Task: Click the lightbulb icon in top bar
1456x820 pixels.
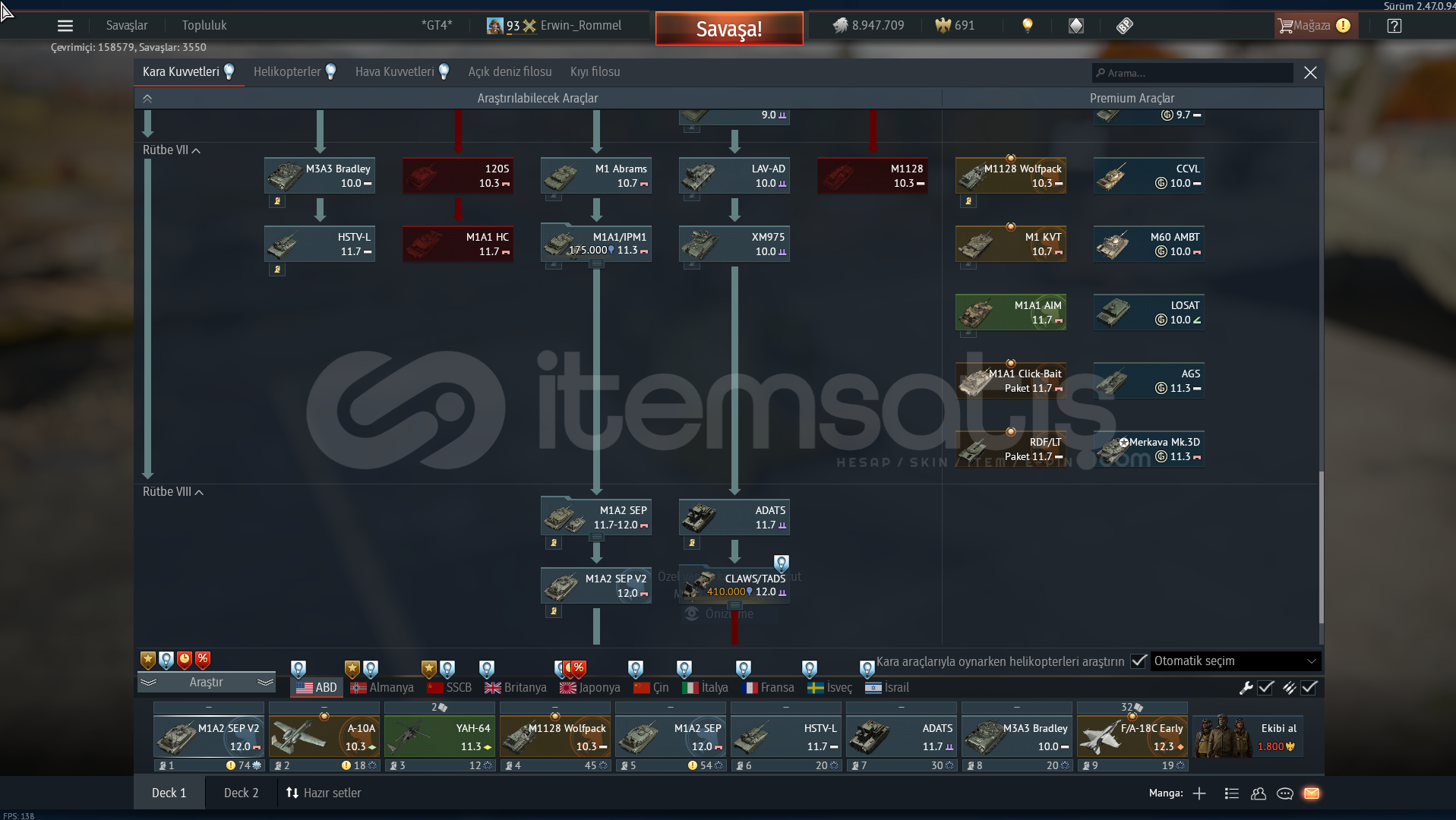Action: tap(1027, 26)
